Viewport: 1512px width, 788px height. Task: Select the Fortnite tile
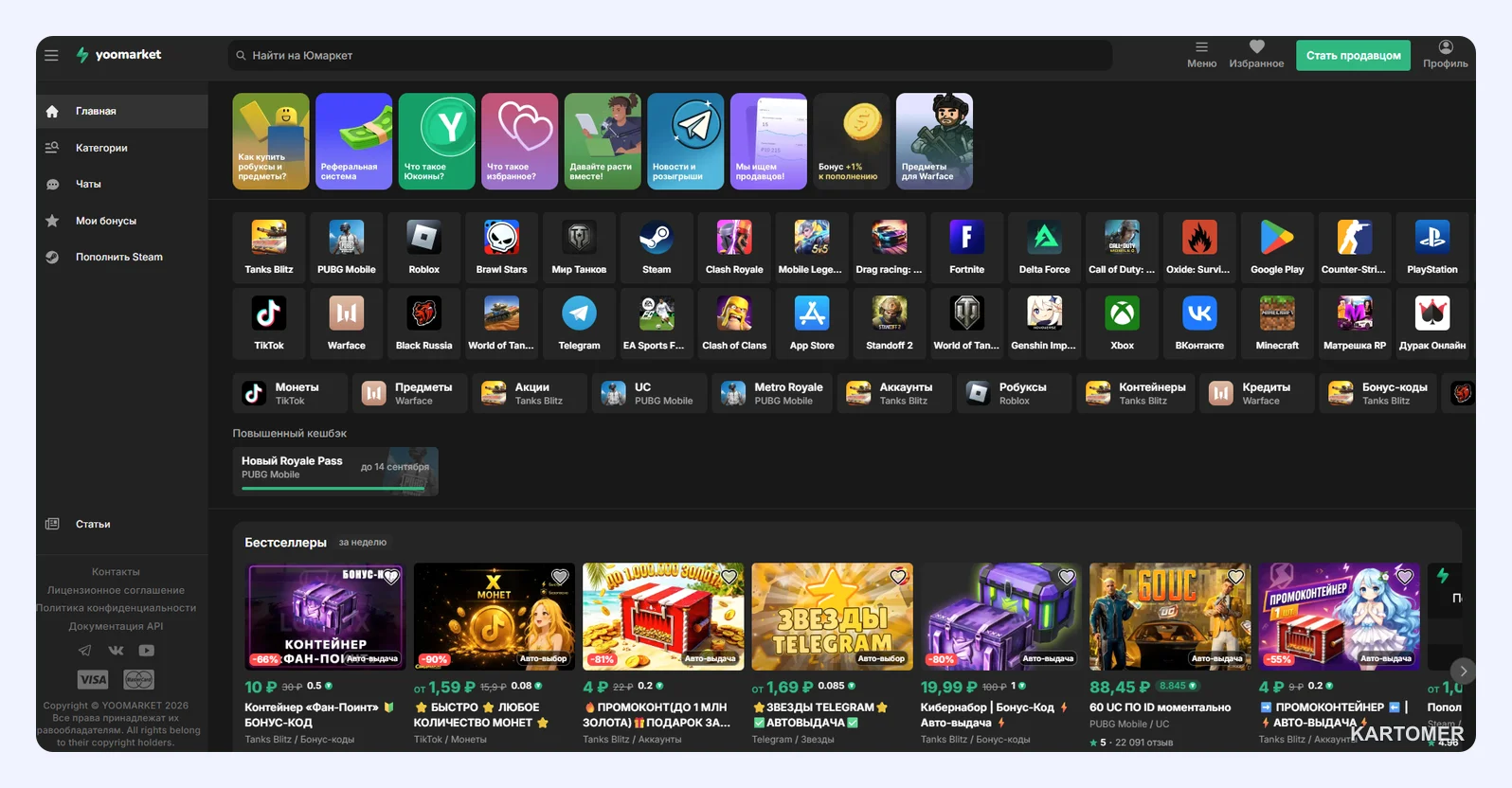pos(967,247)
